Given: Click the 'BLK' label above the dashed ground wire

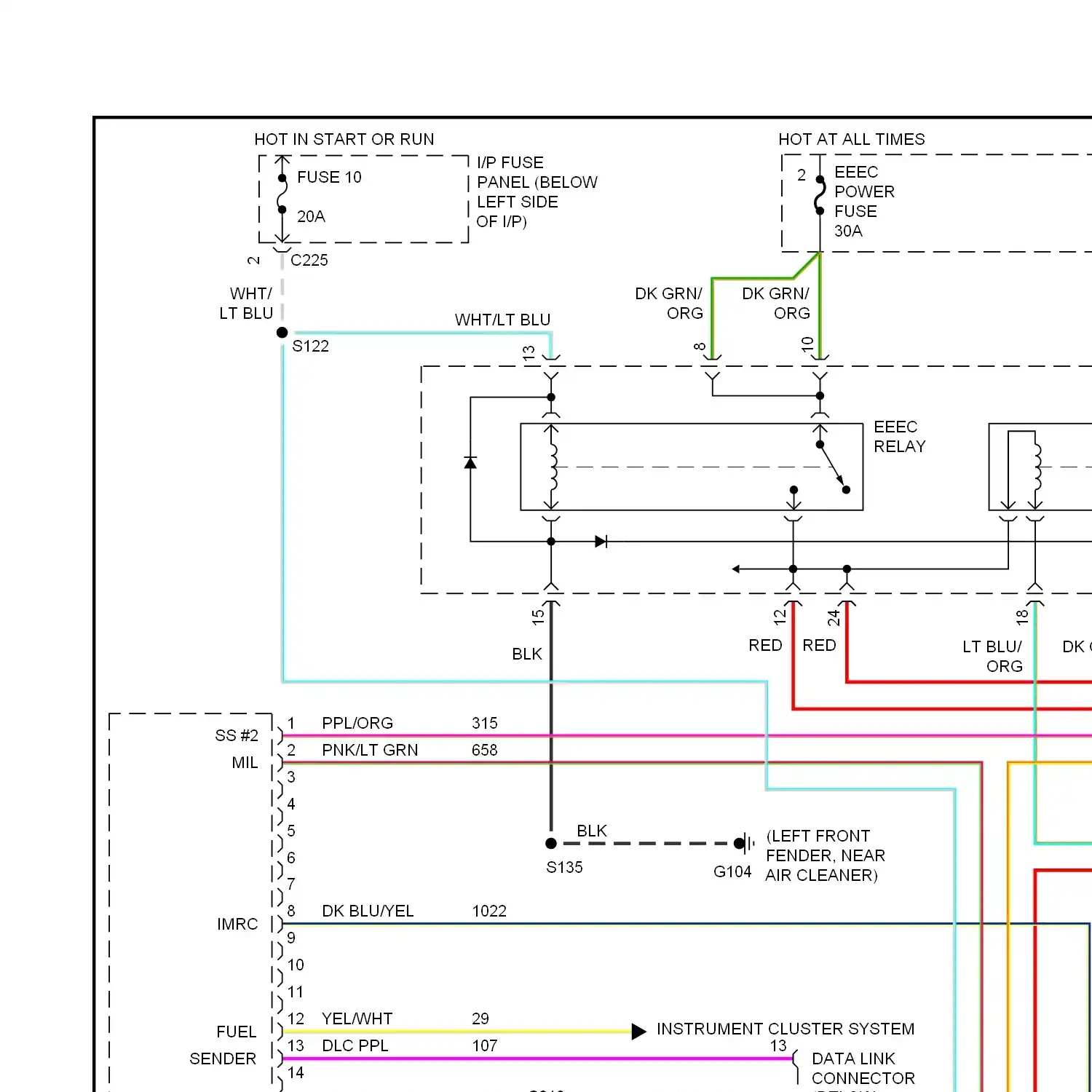Looking at the screenshot, I should (592, 831).
